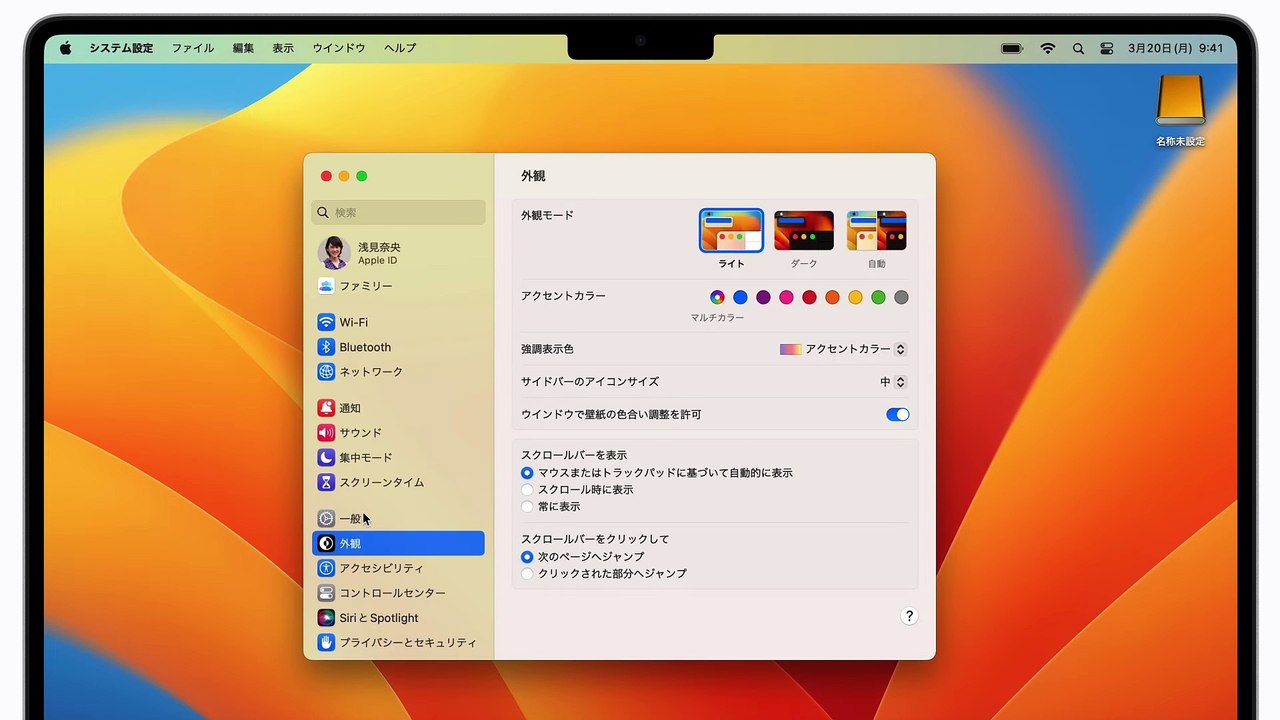The width and height of the screenshot is (1280, 720).
Task: Select 常に表示 radio button
Action: coord(527,507)
